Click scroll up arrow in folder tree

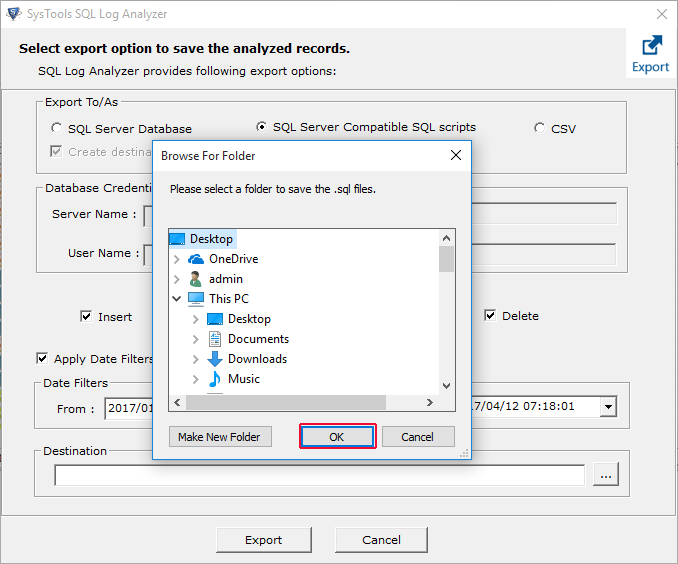(447, 238)
